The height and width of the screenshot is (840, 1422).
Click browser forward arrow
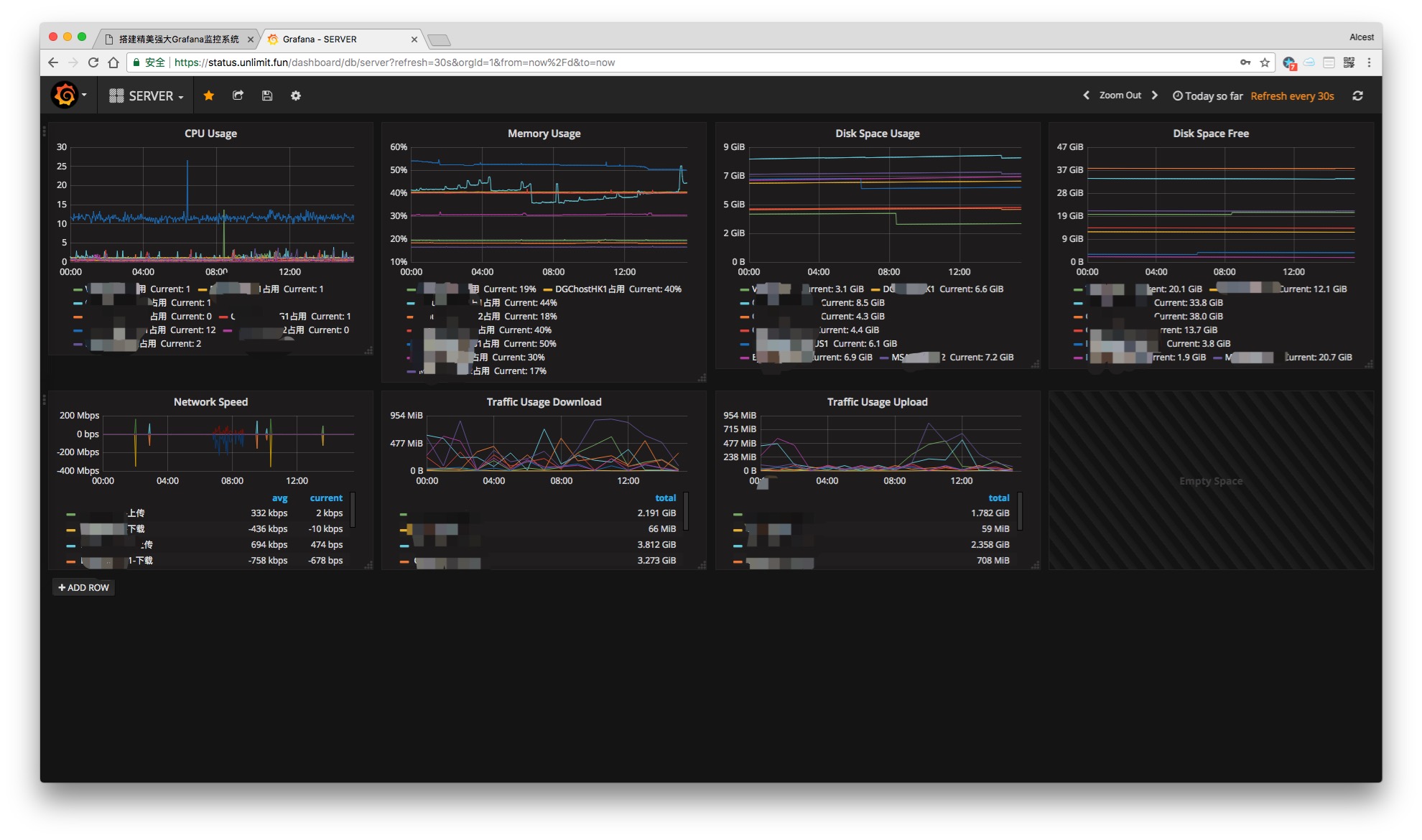[x=73, y=62]
